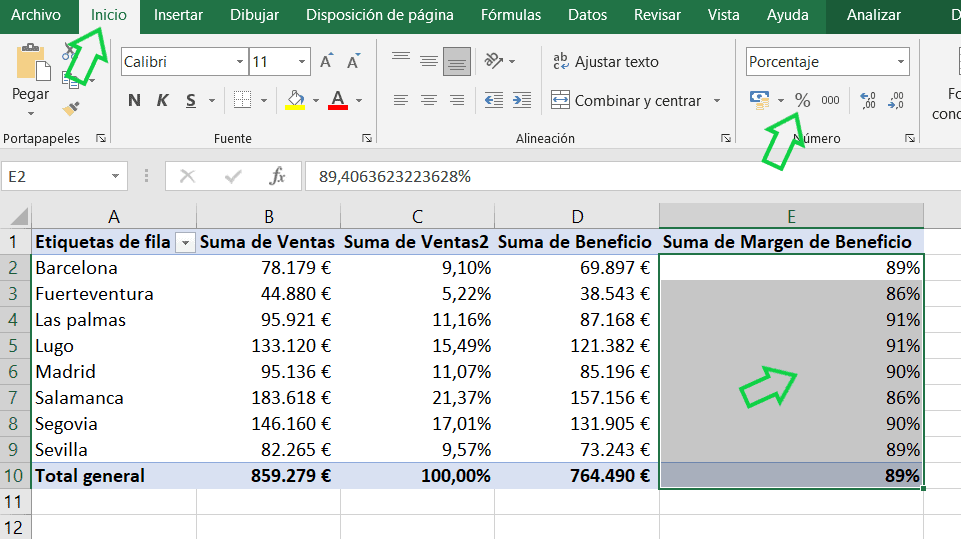Increase font size with larger A icon
The height and width of the screenshot is (539, 961).
[327, 61]
